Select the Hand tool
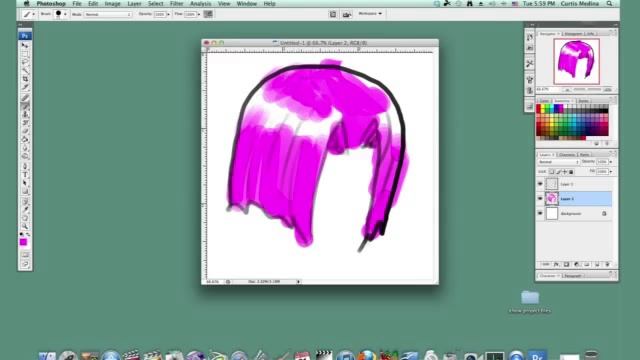Image resolution: width=640 pixels, height=360 pixels. [x=25, y=218]
